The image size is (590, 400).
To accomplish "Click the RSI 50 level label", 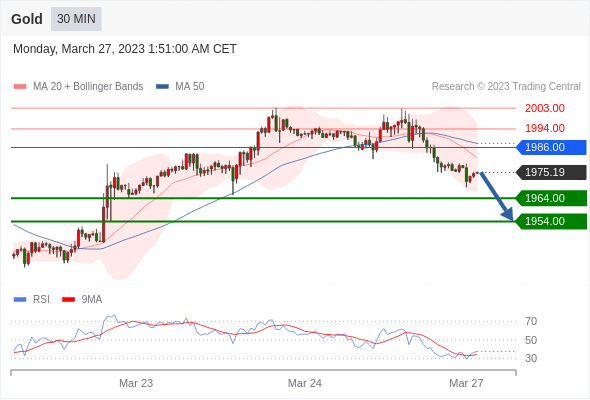I will coord(531,340).
